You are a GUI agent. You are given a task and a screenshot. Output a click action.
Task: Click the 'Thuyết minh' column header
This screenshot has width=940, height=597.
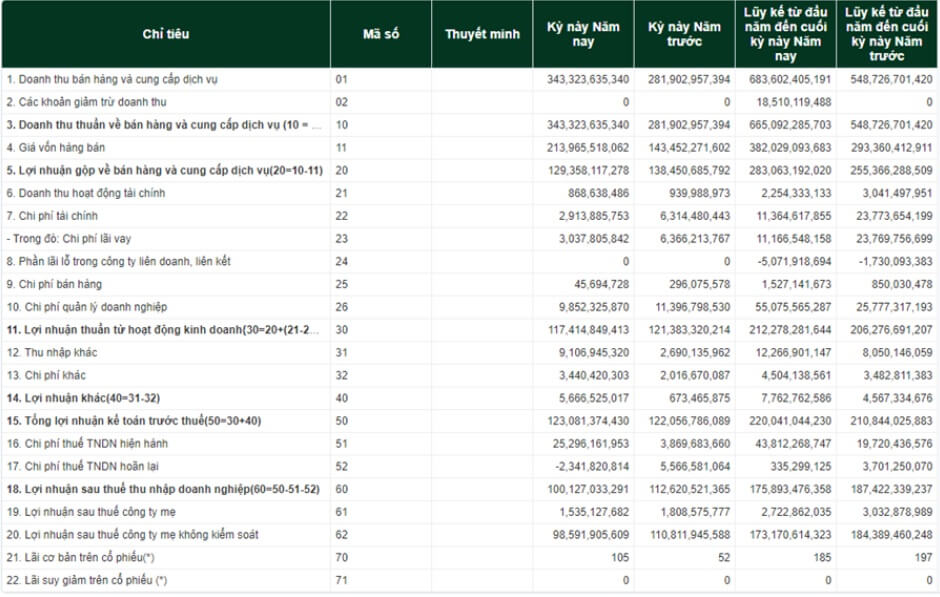482,34
